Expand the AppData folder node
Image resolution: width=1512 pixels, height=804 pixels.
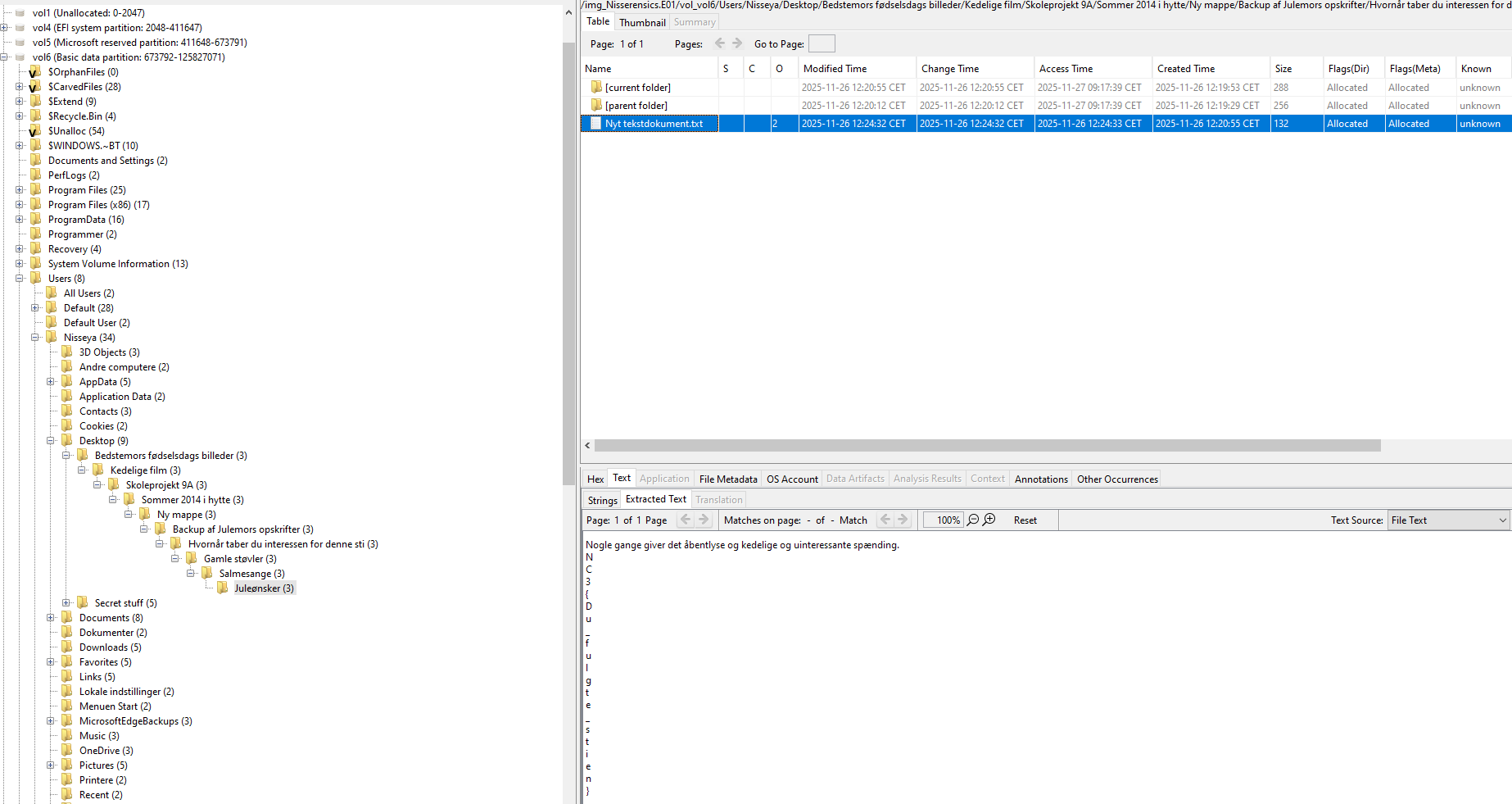pyautogui.click(x=51, y=382)
